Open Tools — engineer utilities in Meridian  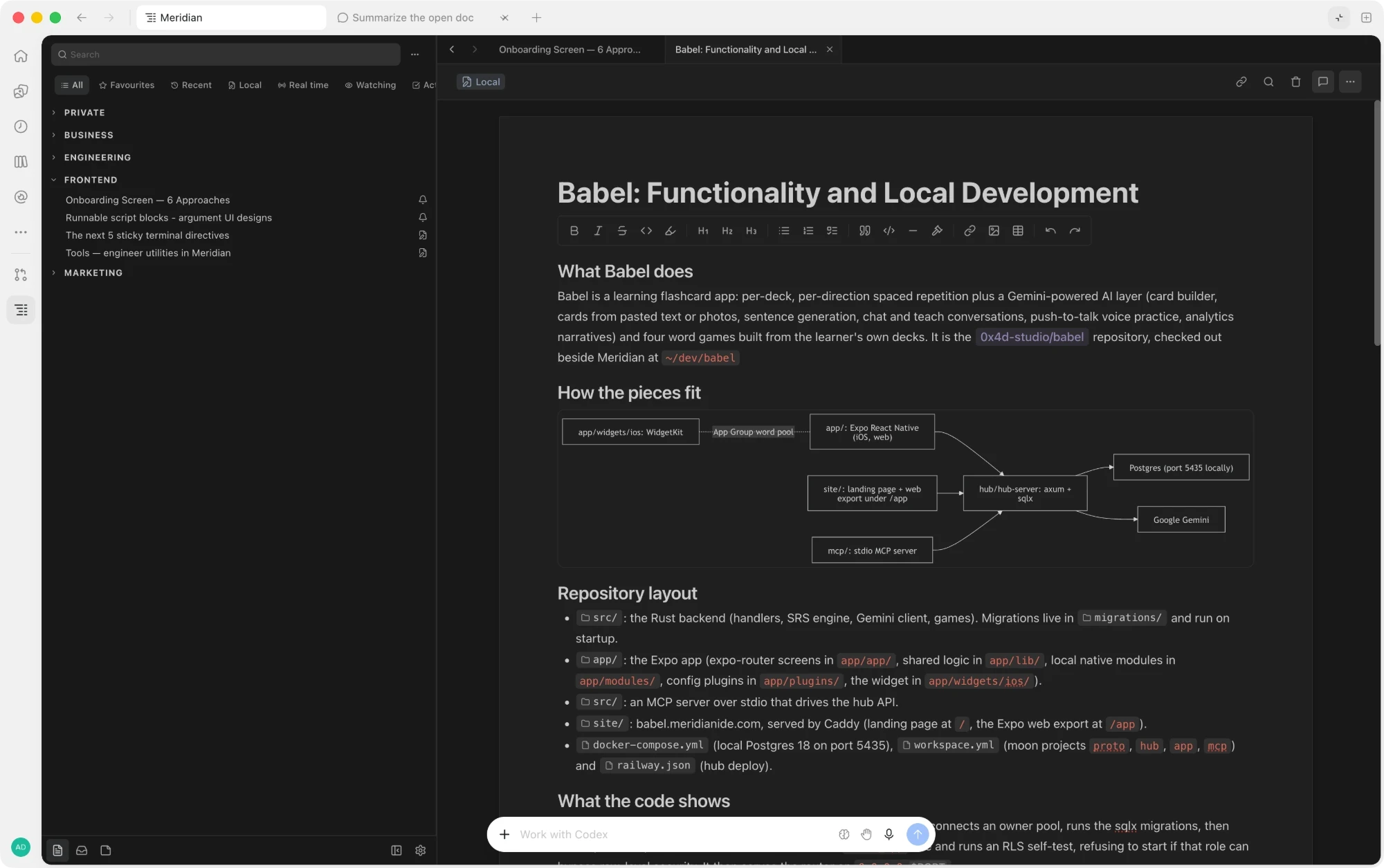point(148,253)
